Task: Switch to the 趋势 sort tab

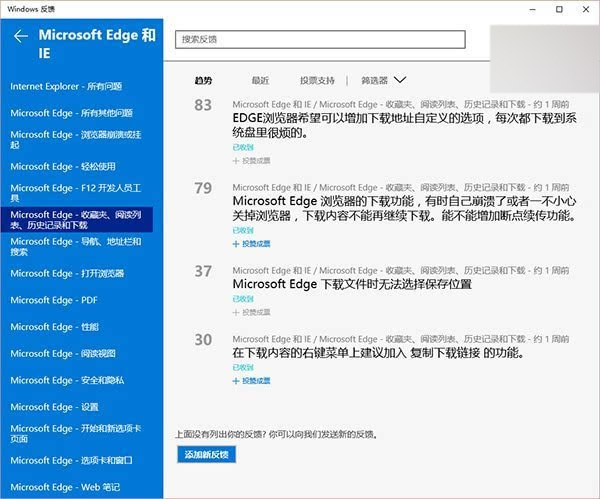Action: (x=203, y=80)
